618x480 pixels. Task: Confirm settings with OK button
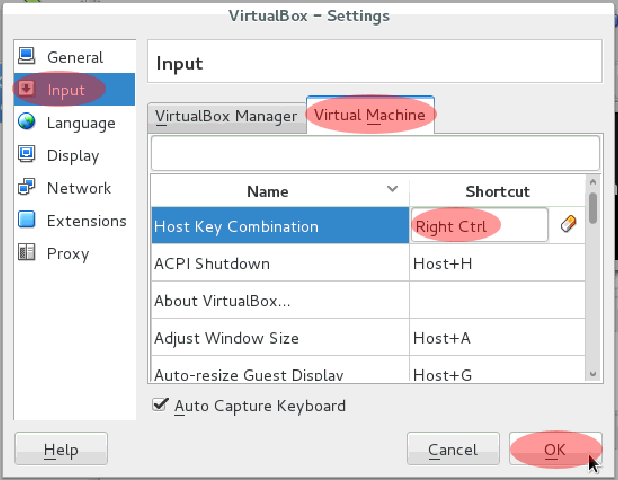pos(555,449)
